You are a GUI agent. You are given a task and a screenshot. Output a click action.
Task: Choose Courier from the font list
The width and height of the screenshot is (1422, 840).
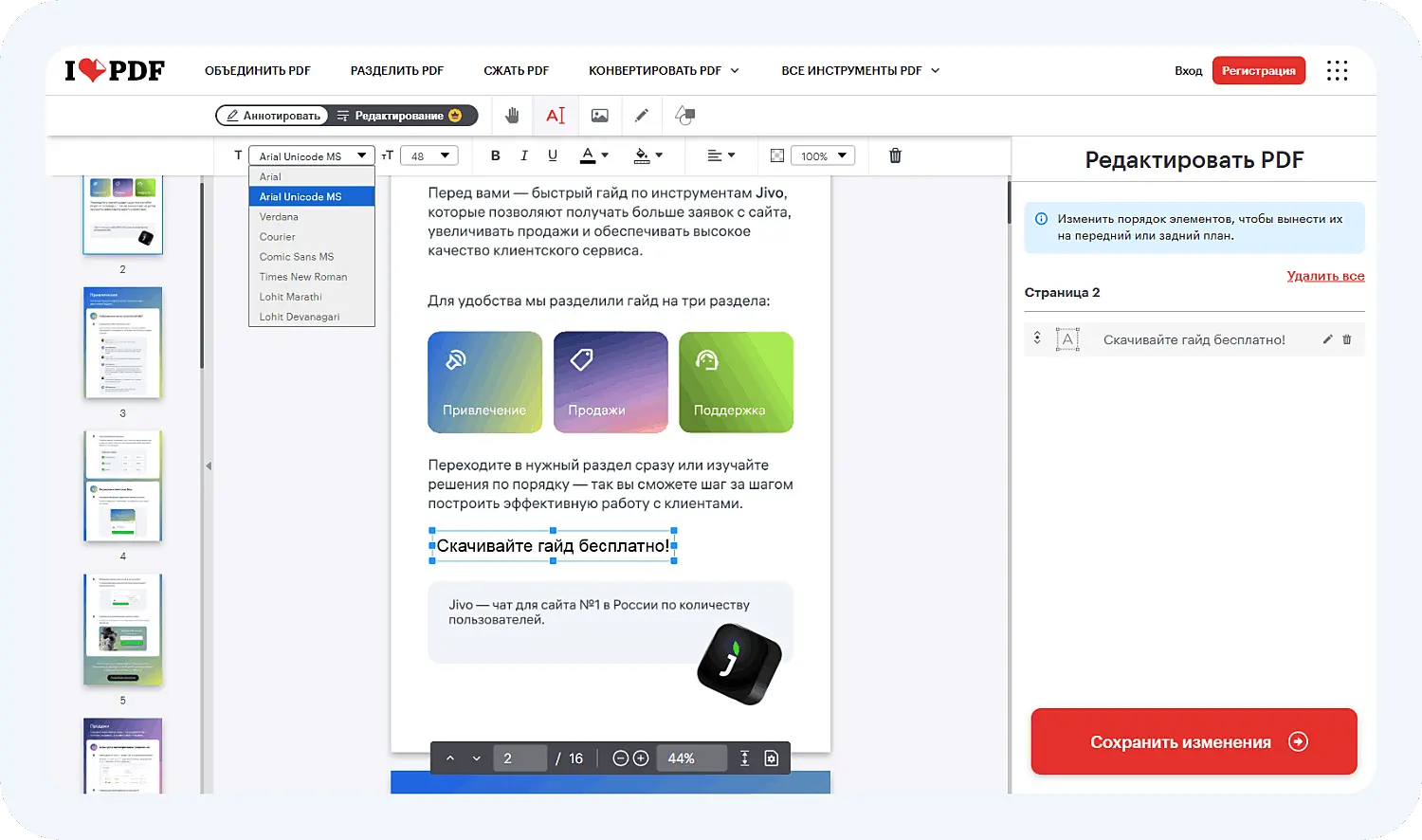tap(312, 237)
